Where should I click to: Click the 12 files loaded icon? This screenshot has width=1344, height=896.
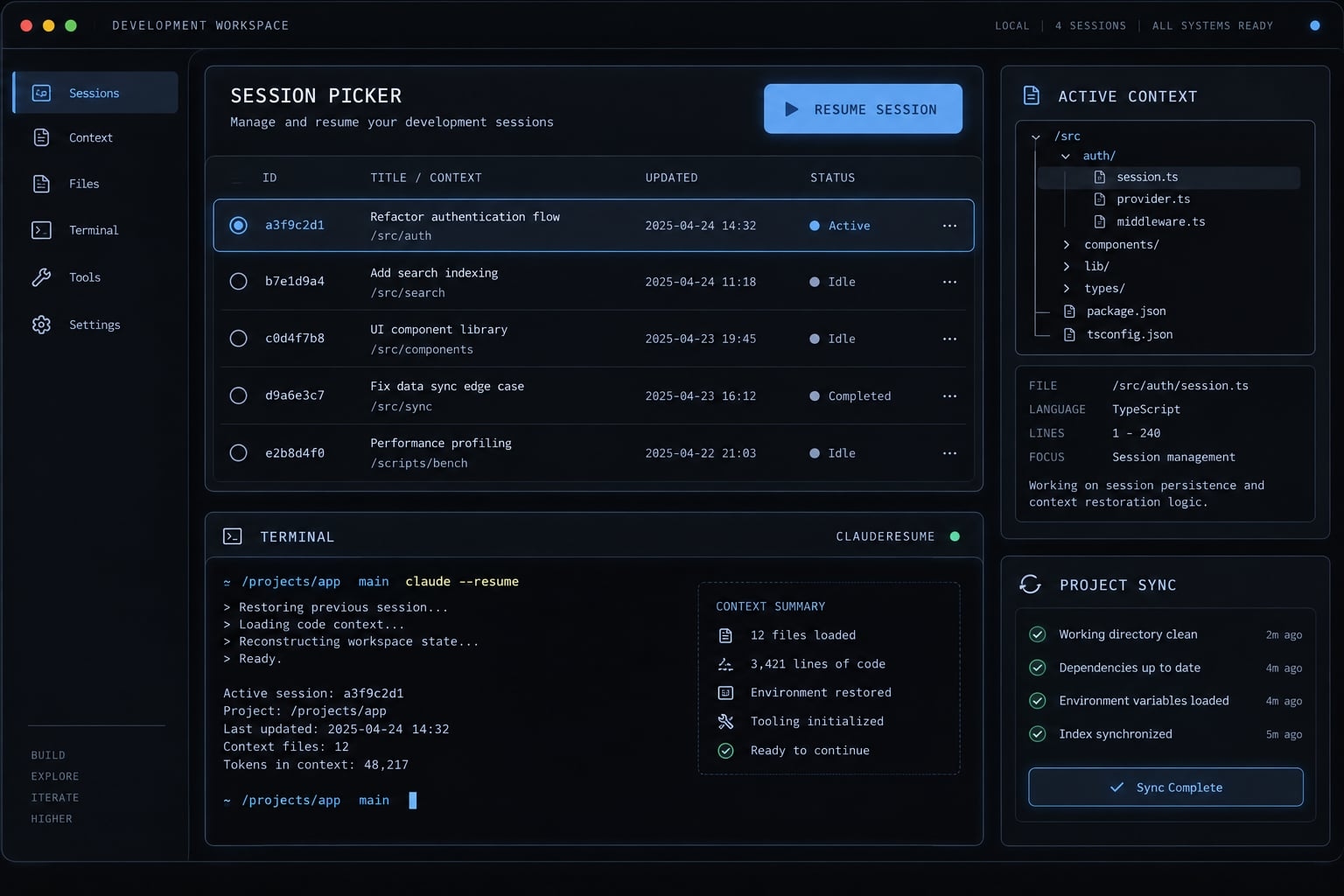(x=725, y=635)
